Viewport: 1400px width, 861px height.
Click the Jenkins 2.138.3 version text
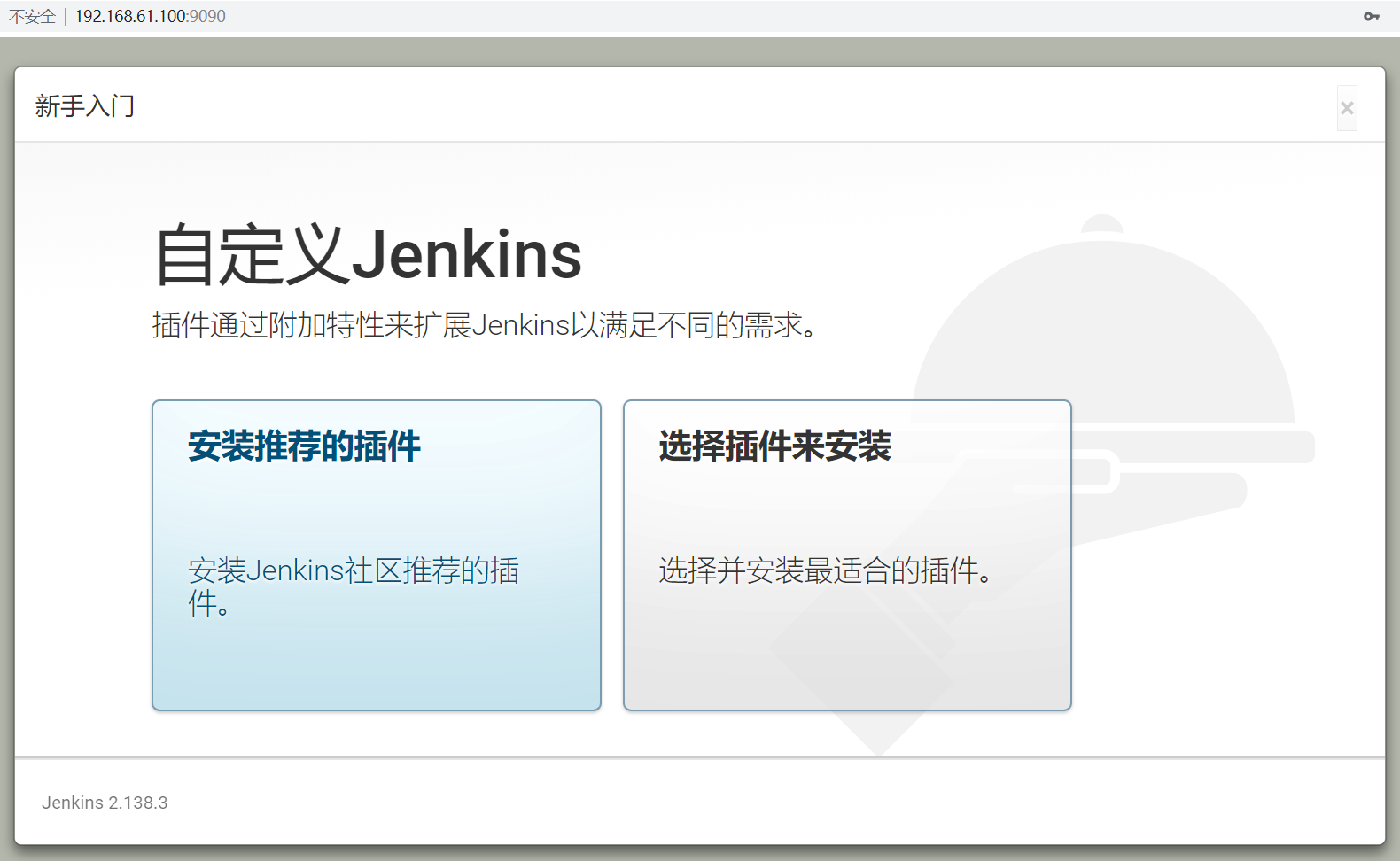105,803
